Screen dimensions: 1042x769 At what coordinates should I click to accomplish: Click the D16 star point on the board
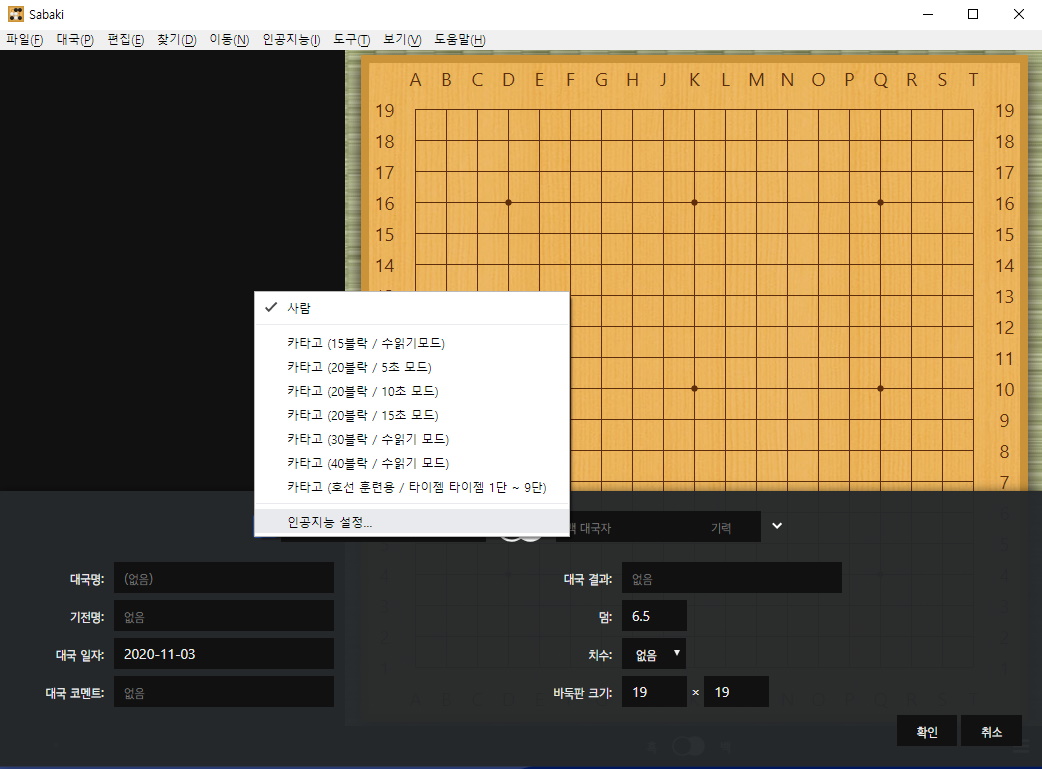[x=508, y=203]
